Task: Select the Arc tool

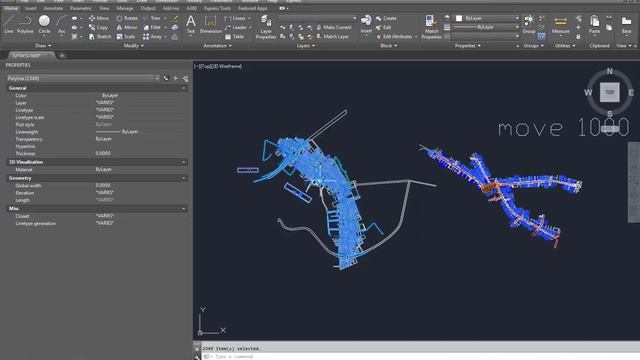Action: point(62,24)
